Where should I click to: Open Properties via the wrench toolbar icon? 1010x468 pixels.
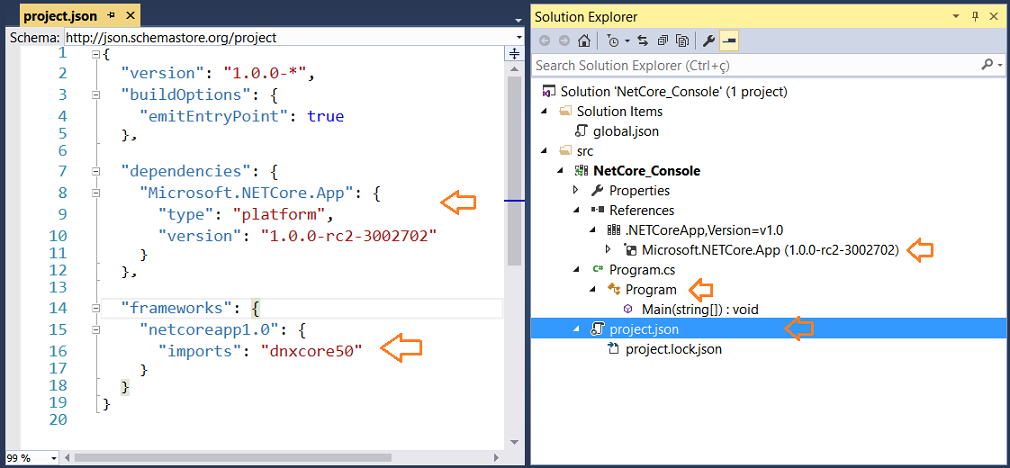(709, 41)
